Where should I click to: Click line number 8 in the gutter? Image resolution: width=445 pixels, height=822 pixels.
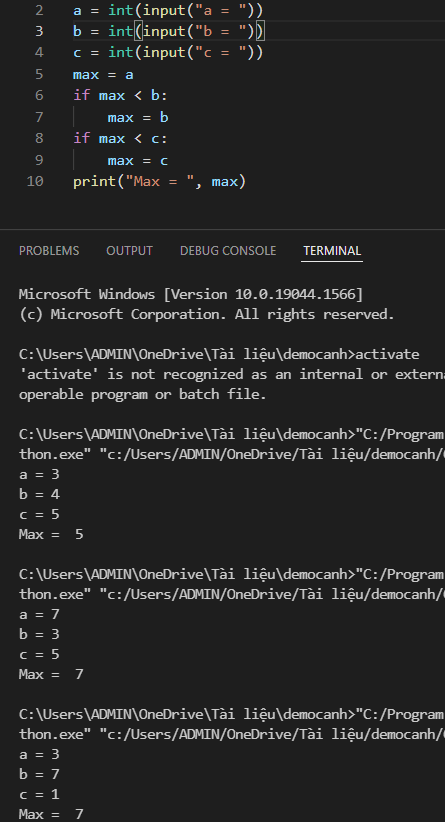coord(39,138)
